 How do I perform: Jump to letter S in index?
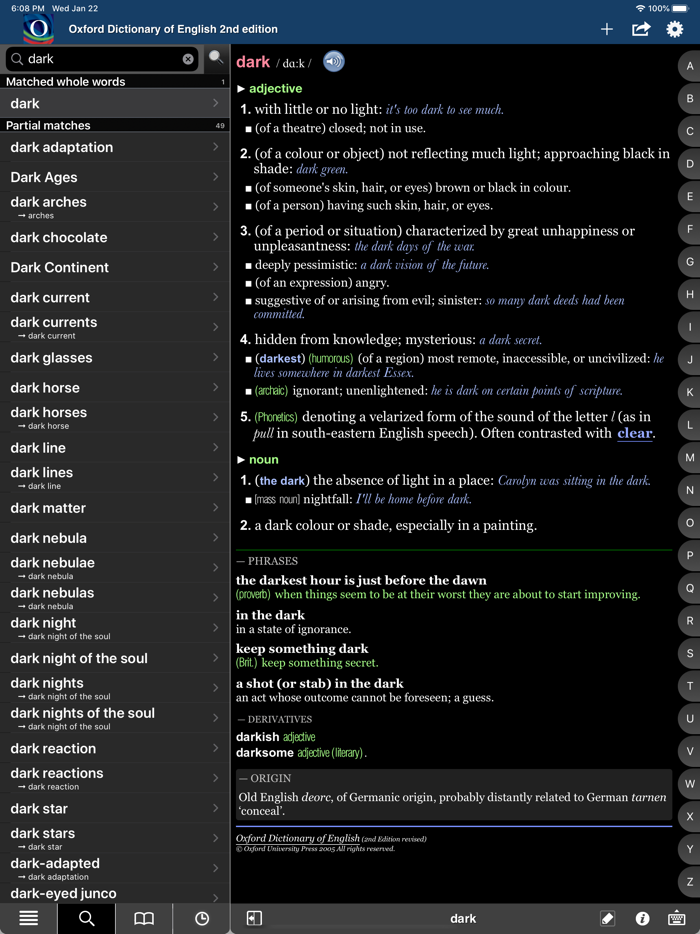coord(690,653)
